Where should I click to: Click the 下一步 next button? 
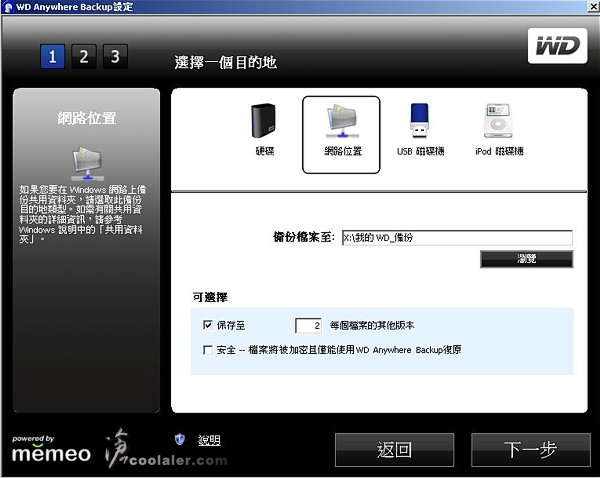tap(531, 450)
